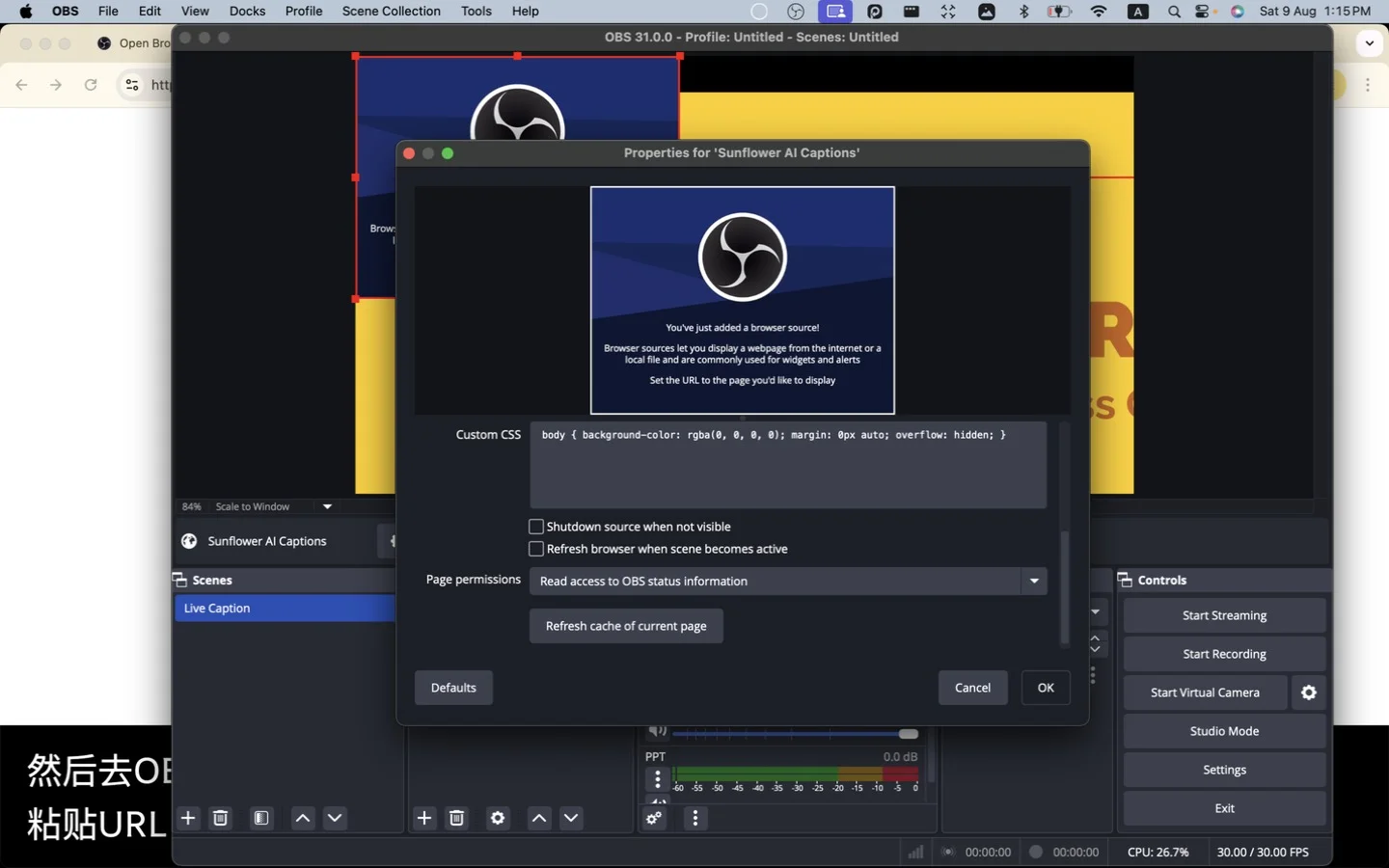Remove the selected source with the Sources trash icon
This screenshot has height=868, width=1389.
457,818
